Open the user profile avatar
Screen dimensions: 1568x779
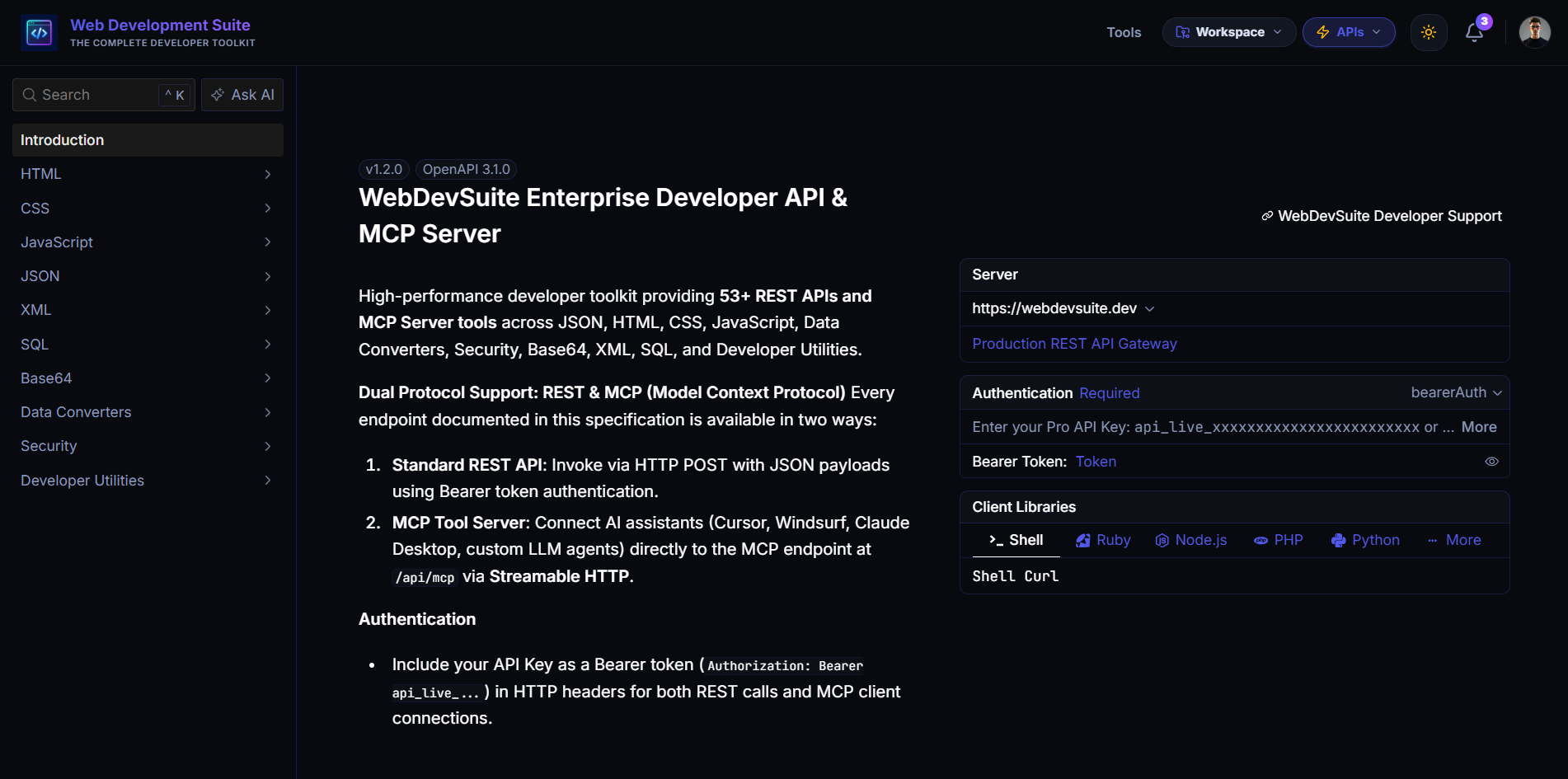[1534, 32]
